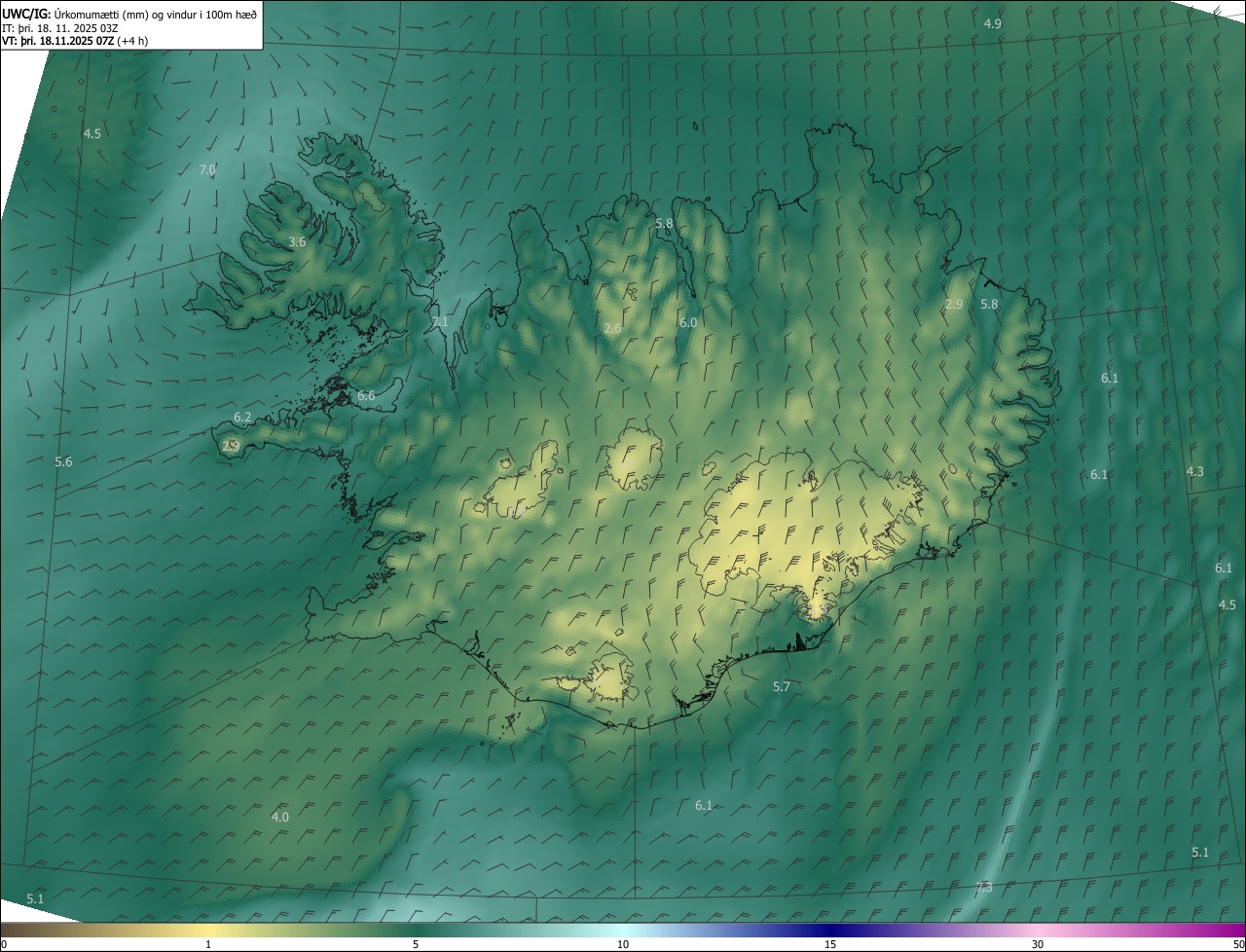Click the 5.6 value label on the map

(x=63, y=461)
